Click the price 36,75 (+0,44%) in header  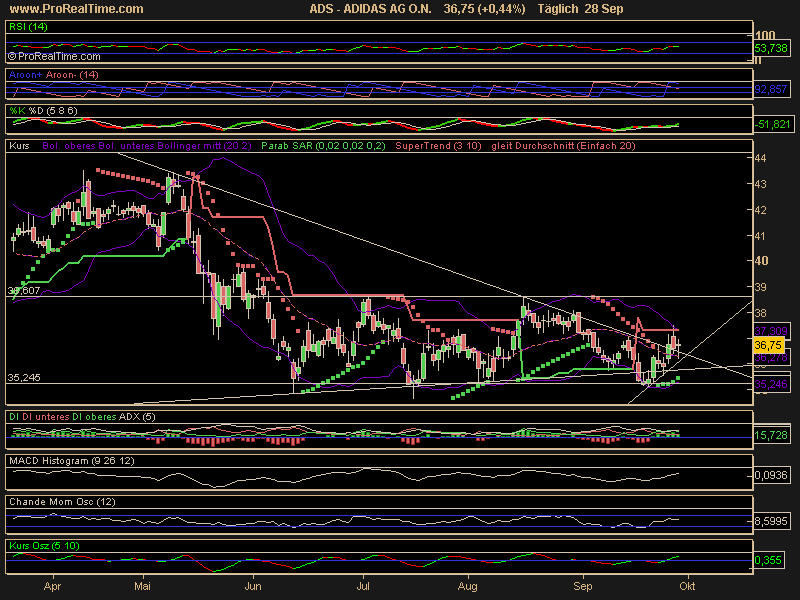(484, 9)
